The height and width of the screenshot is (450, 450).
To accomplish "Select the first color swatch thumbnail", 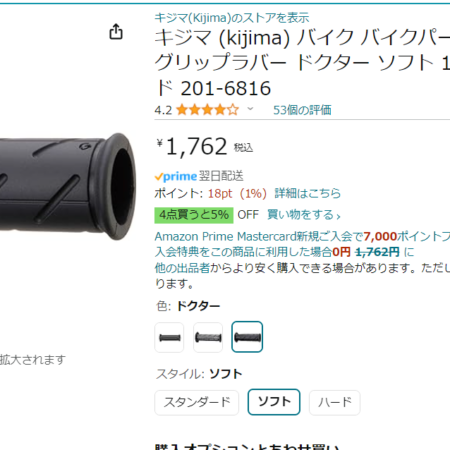I will click(169, 337).
